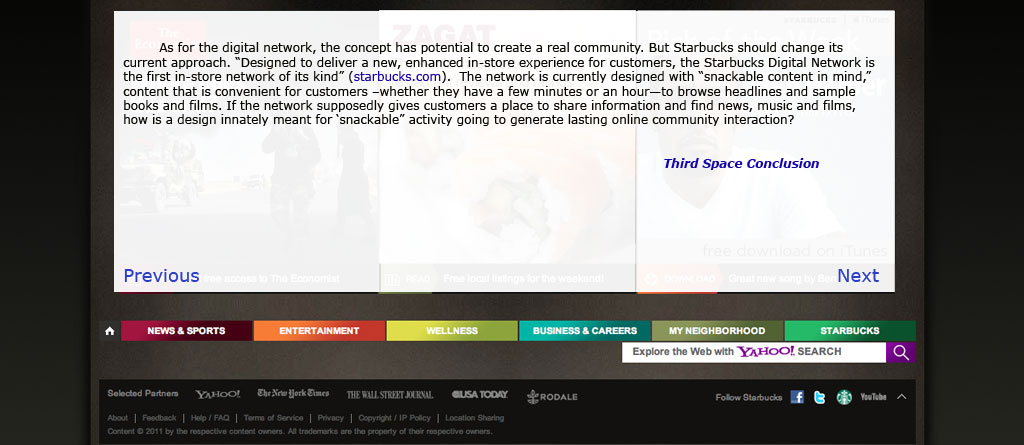Follow Starbucks on Facebook icon
This screenshot has height=445, width=1024.
pyautogui.click(x=797, y=397)
